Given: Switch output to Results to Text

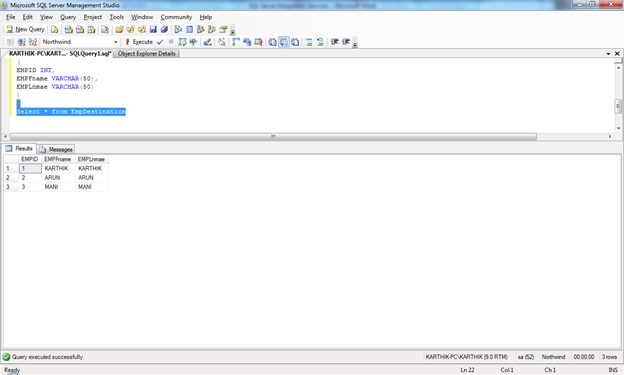Looking at the screenshot, I should tap(272, 42).
